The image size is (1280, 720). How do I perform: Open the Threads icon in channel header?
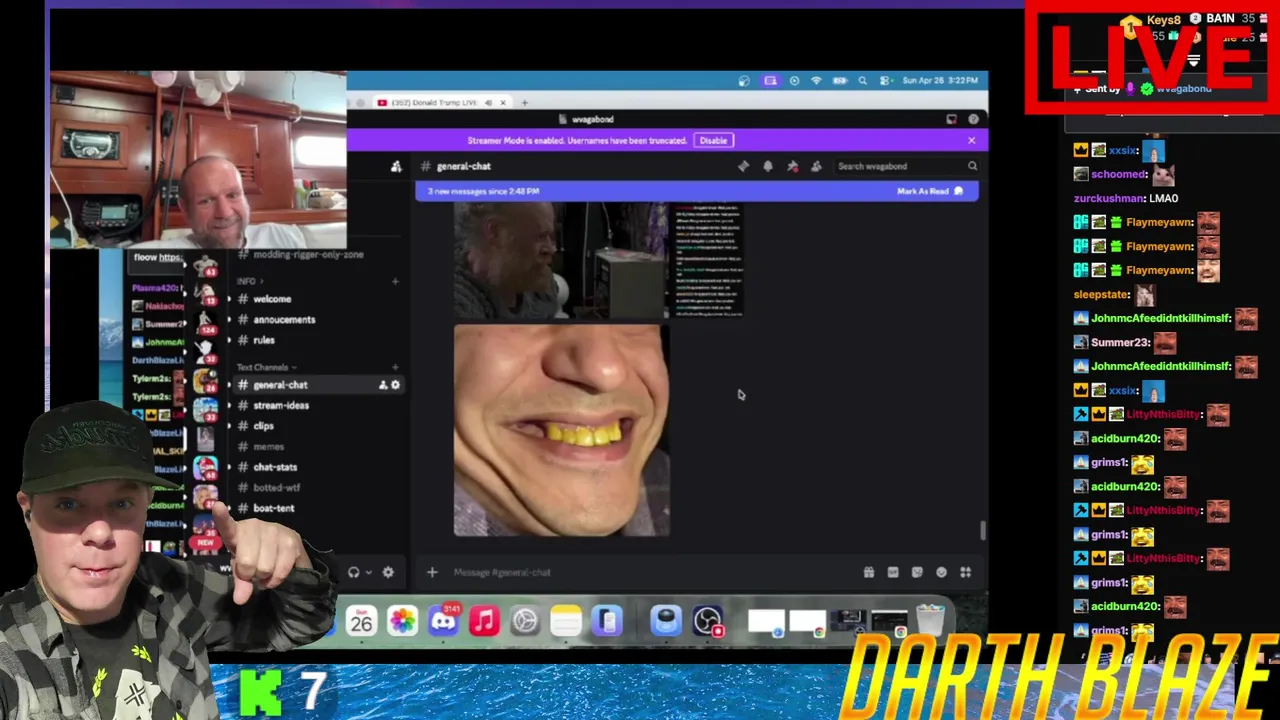pos(743,166)
